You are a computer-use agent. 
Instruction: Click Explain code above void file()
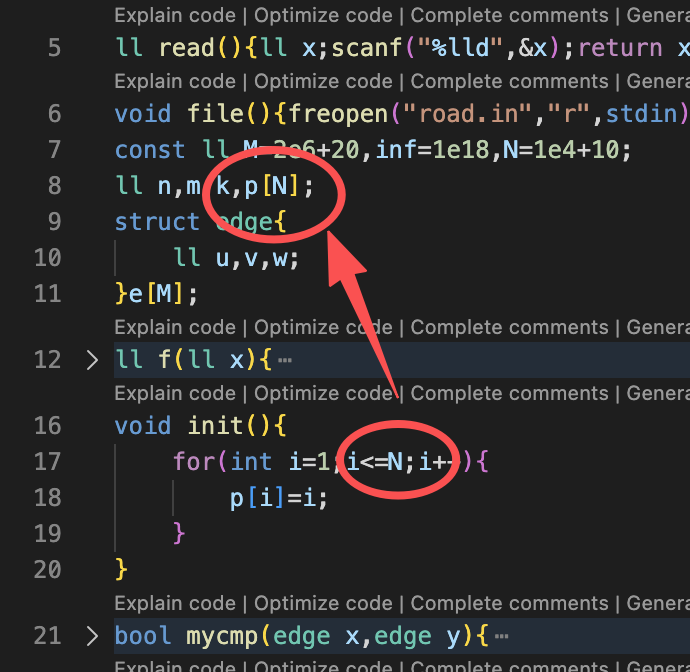175,81
